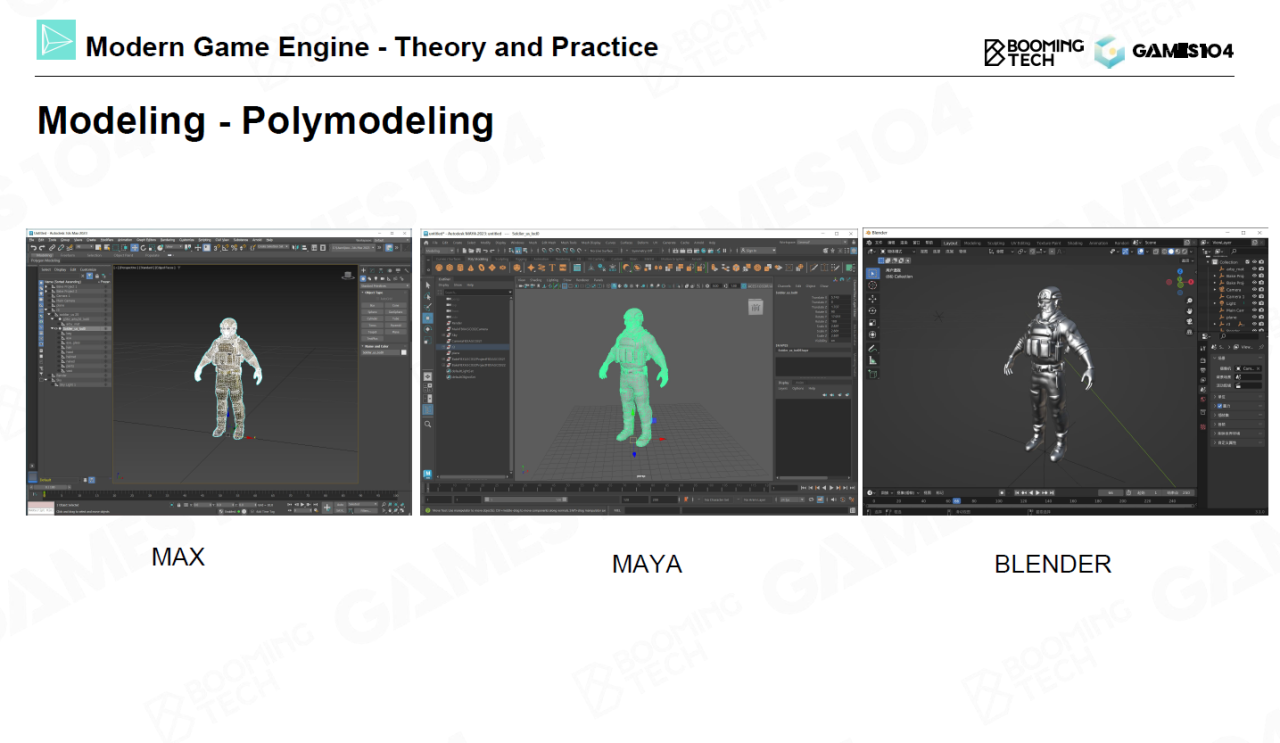
Task: Click Maya's view cube in the viewport
Action: (x=755, y=308)
